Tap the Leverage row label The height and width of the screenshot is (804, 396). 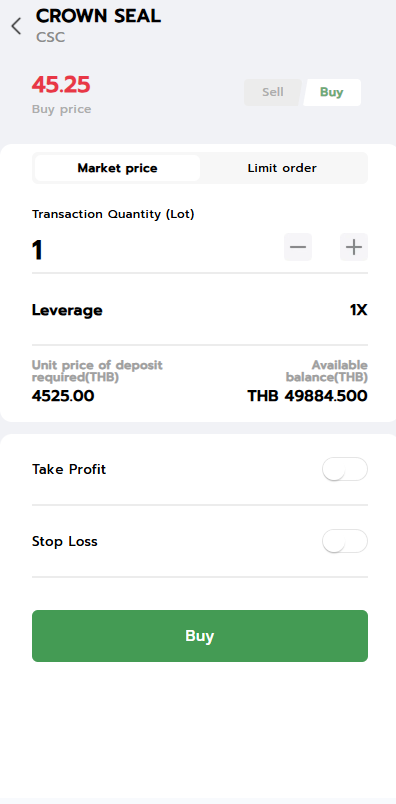pos(67,310)
